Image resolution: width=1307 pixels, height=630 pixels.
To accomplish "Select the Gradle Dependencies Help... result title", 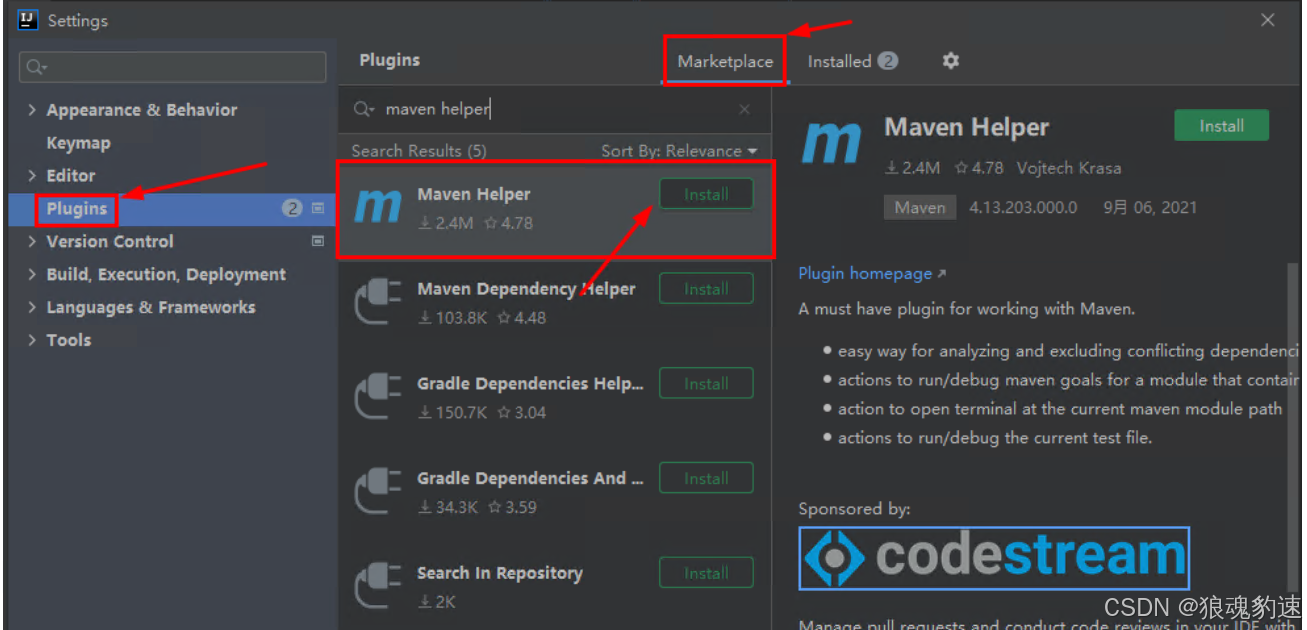I will coord(531,384).
